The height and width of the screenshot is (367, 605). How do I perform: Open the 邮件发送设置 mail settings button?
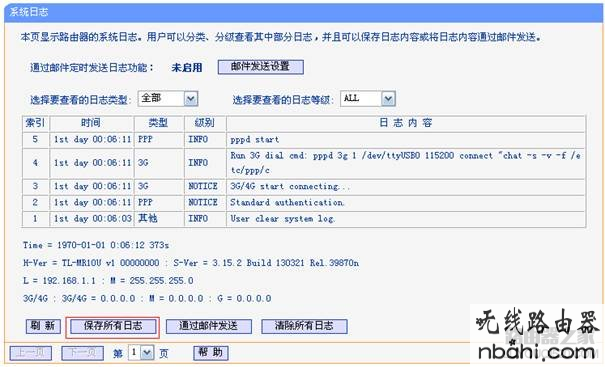coord(260,67)
